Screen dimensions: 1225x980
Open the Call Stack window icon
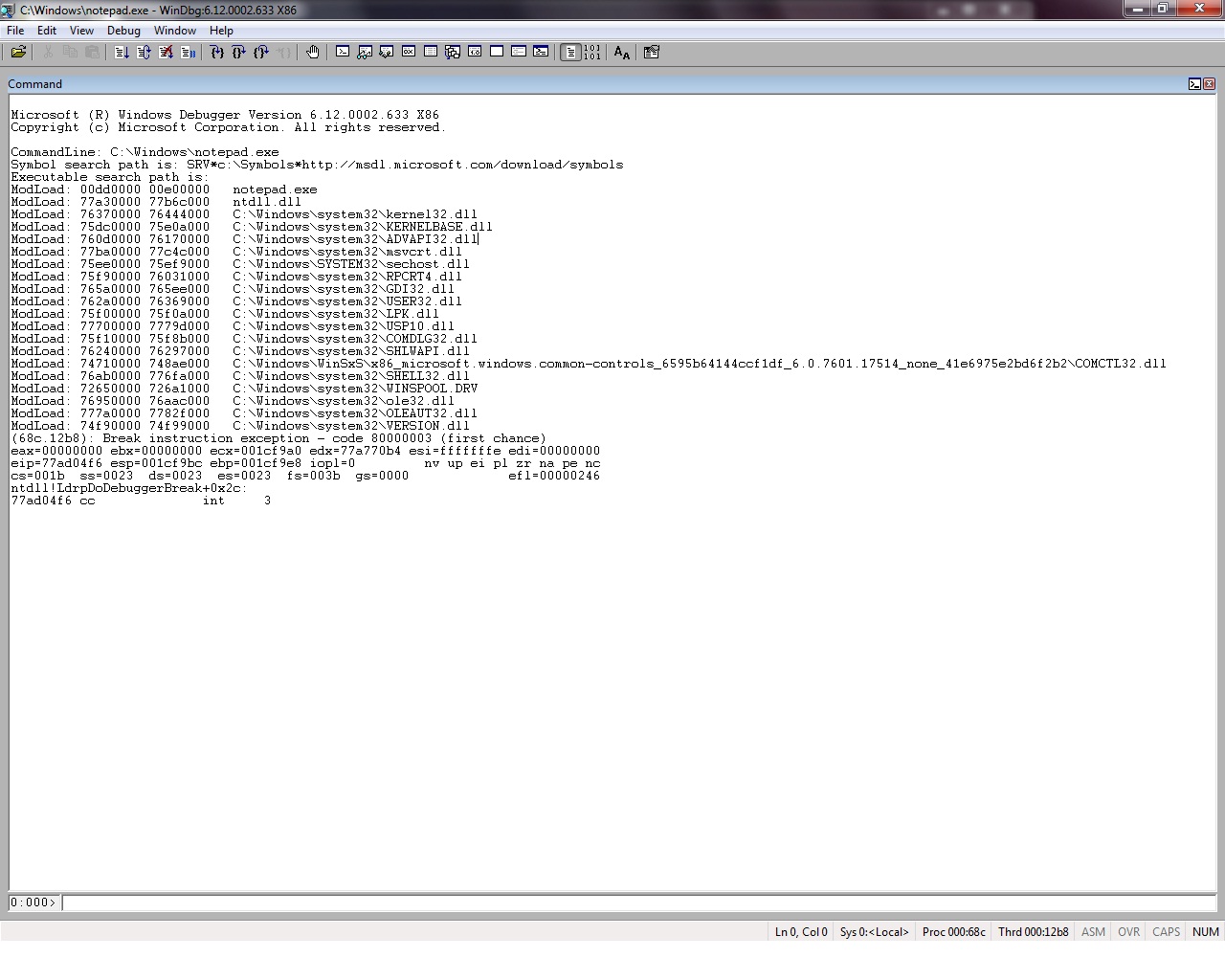coord(453,53)
